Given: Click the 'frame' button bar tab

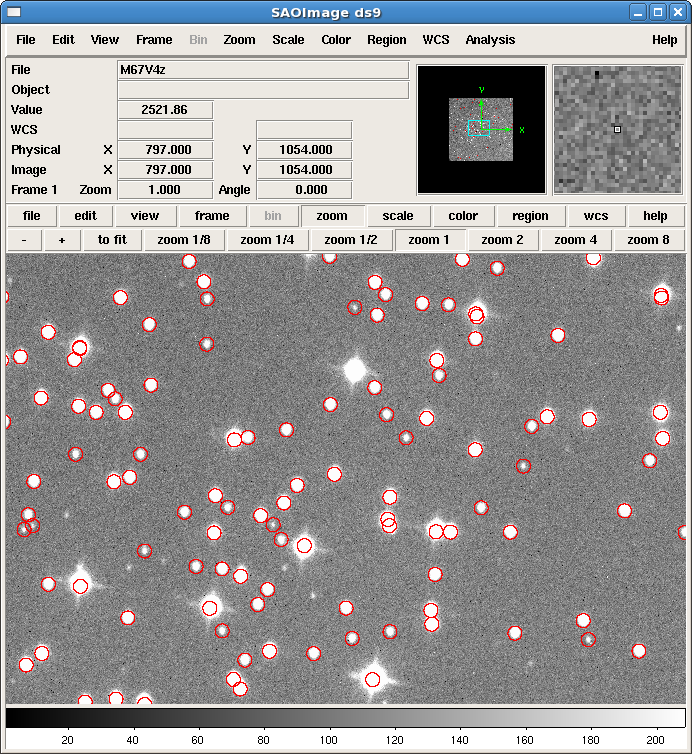Looking at the screenshot, I should pos(212,216).
